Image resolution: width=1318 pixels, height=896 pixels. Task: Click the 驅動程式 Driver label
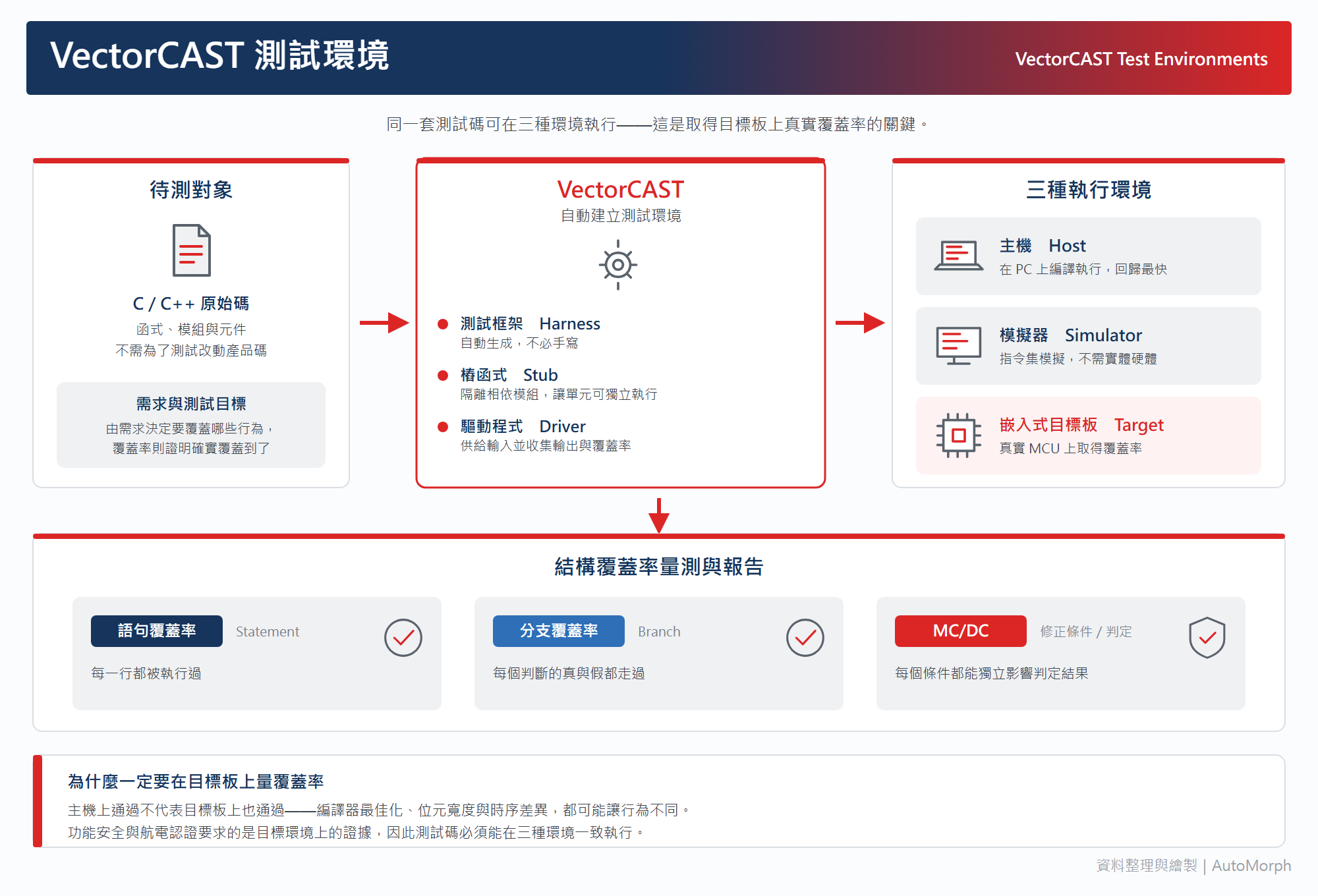click(x=523, y=427)
